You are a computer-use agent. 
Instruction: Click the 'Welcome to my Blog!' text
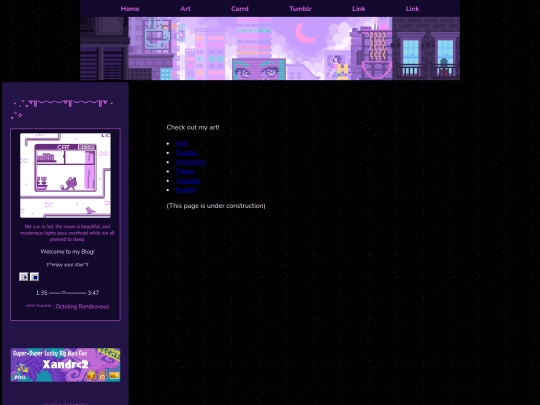pyautogui.click(x=68, y=252)
